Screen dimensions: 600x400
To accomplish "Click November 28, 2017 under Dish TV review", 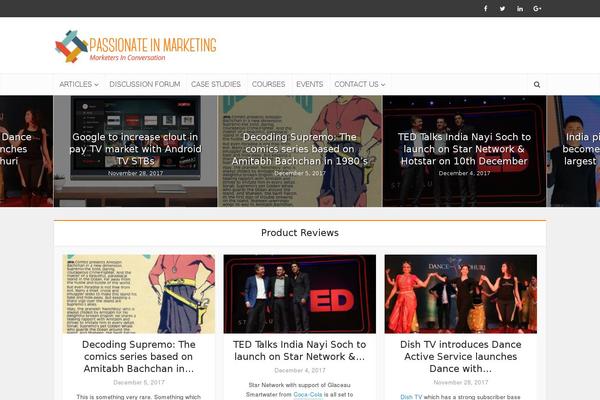I will click(461, 382).
